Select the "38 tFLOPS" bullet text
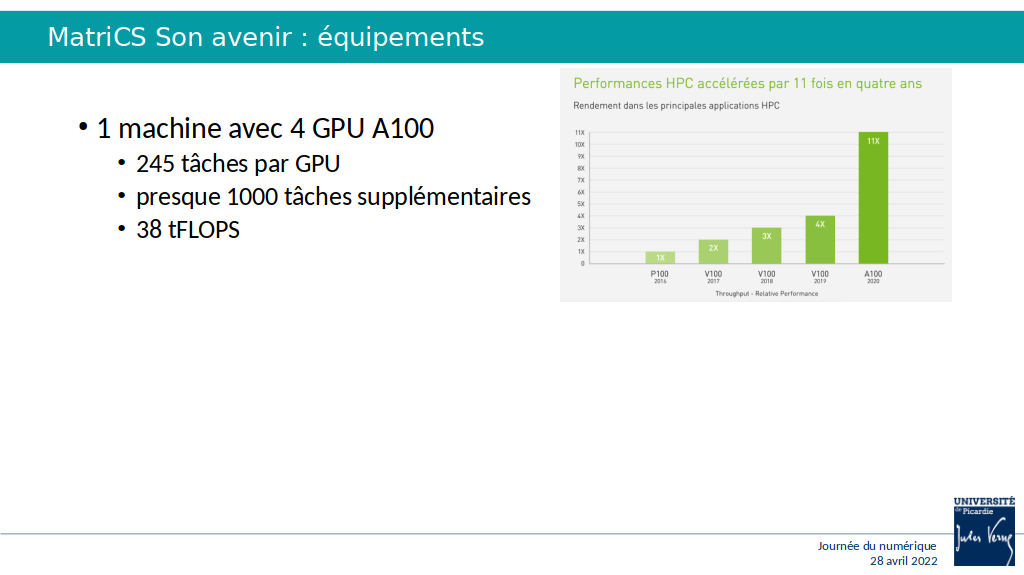 click(188, 230)
